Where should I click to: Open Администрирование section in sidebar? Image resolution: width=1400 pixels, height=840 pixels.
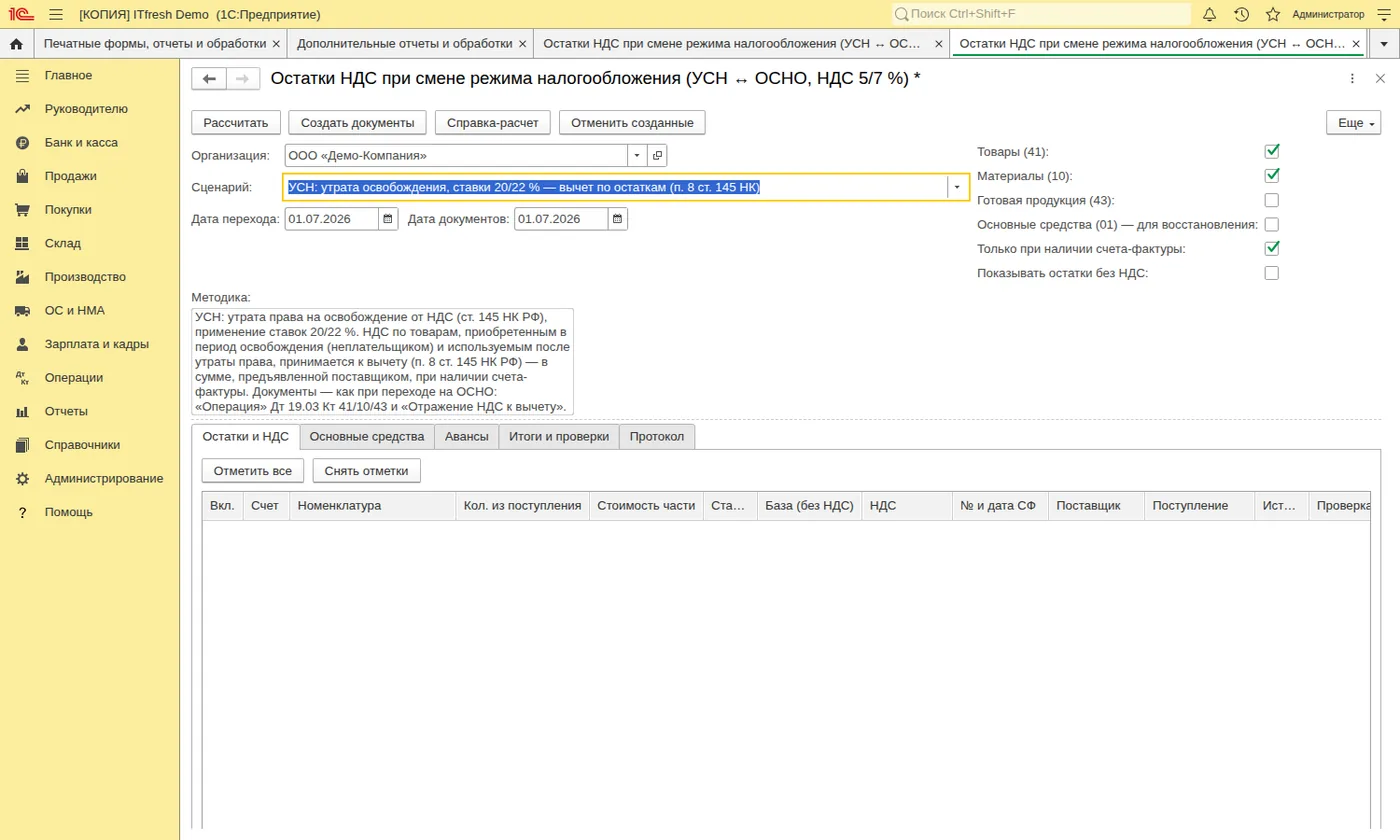[x=103, y=478]
